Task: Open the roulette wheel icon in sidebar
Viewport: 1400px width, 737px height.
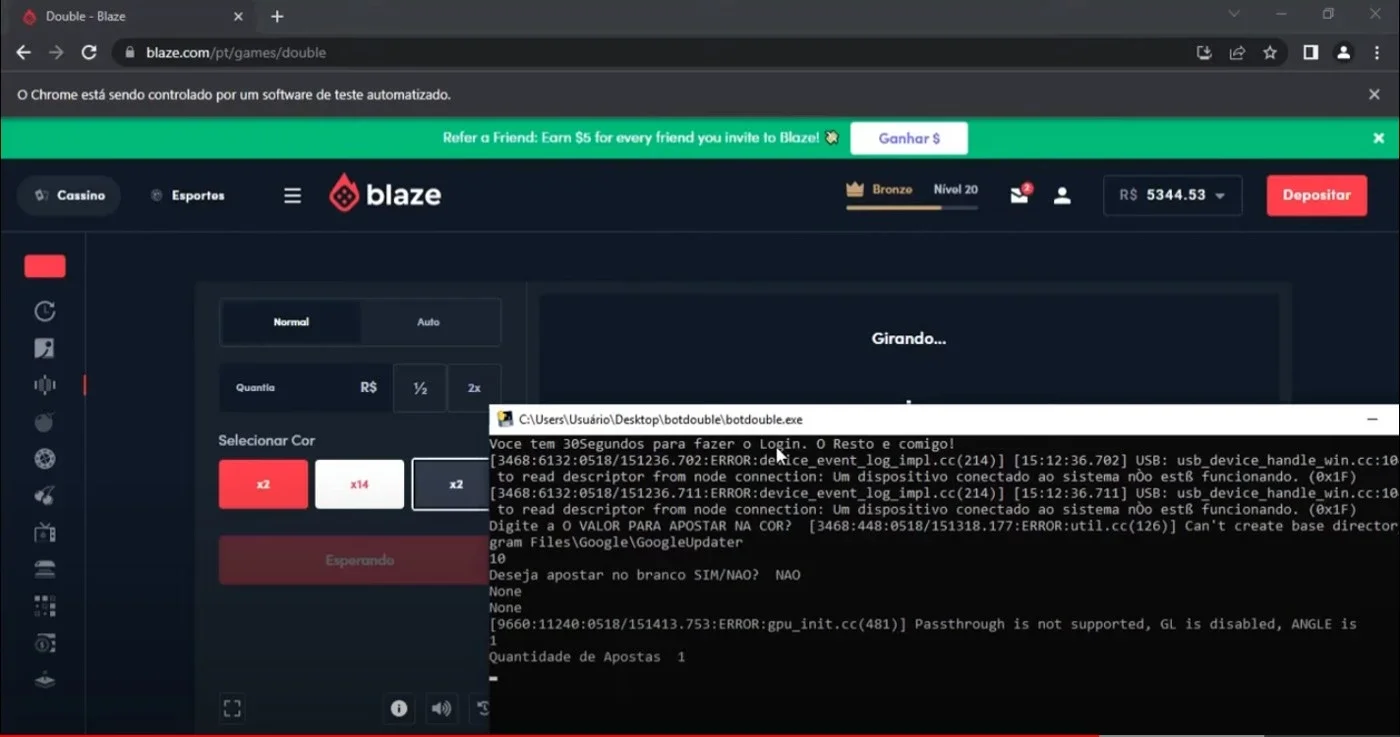Action: tap(44, 459)
